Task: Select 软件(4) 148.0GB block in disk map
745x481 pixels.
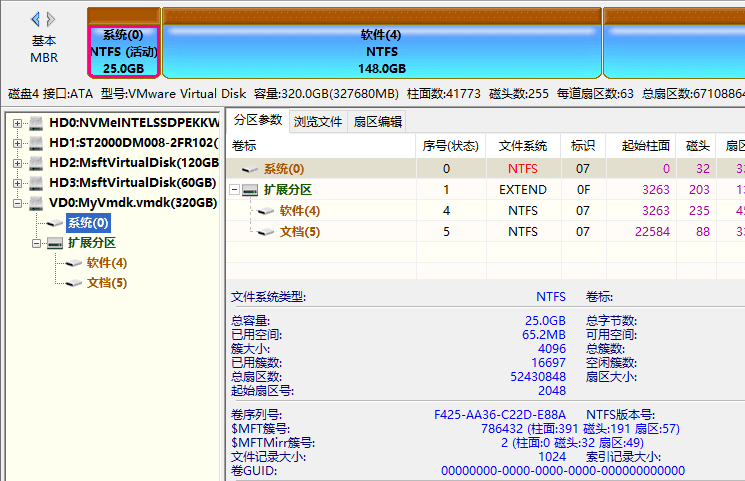Action: [381, 50]
